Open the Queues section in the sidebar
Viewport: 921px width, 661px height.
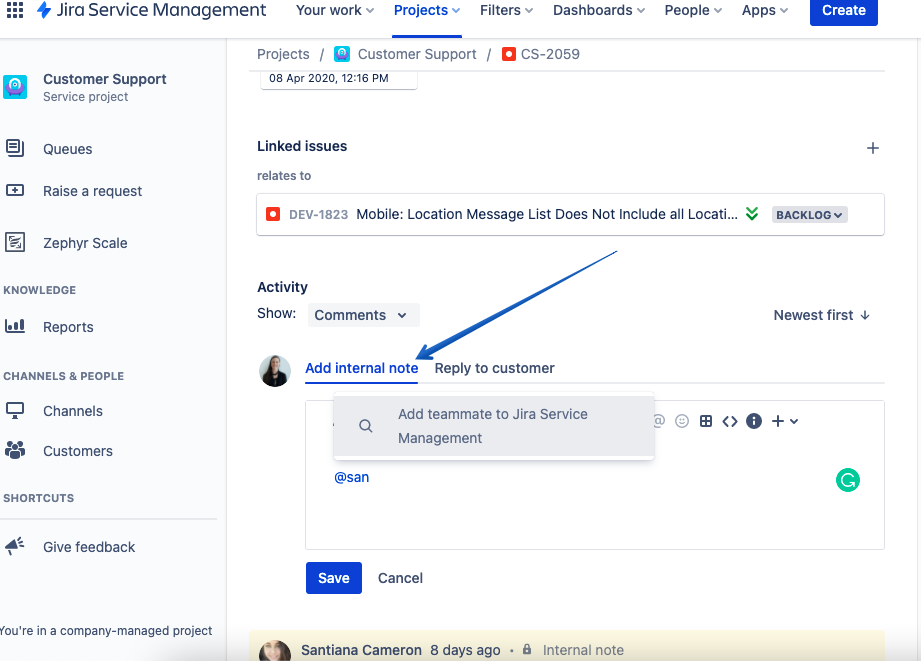(67, 148)
